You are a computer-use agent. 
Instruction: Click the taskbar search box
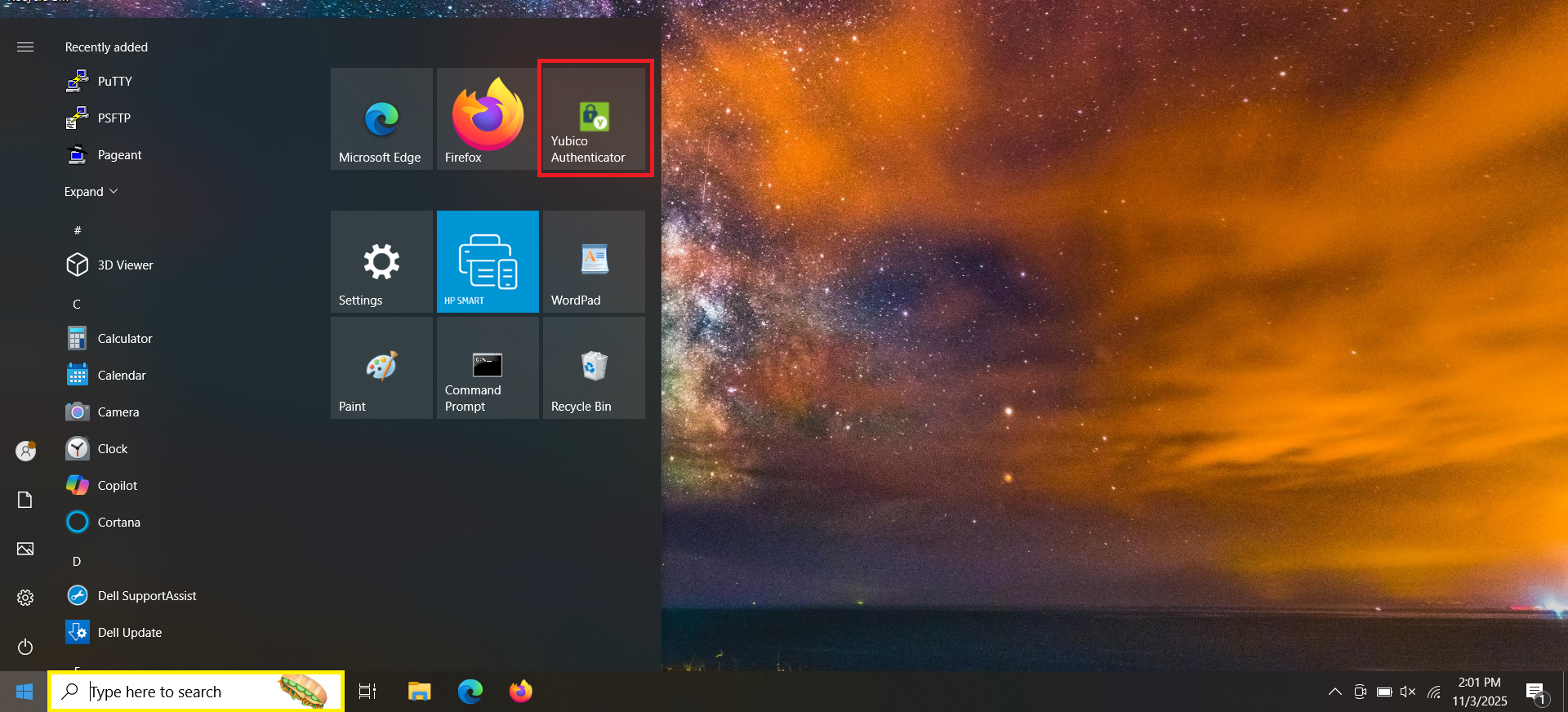(196, 692)
